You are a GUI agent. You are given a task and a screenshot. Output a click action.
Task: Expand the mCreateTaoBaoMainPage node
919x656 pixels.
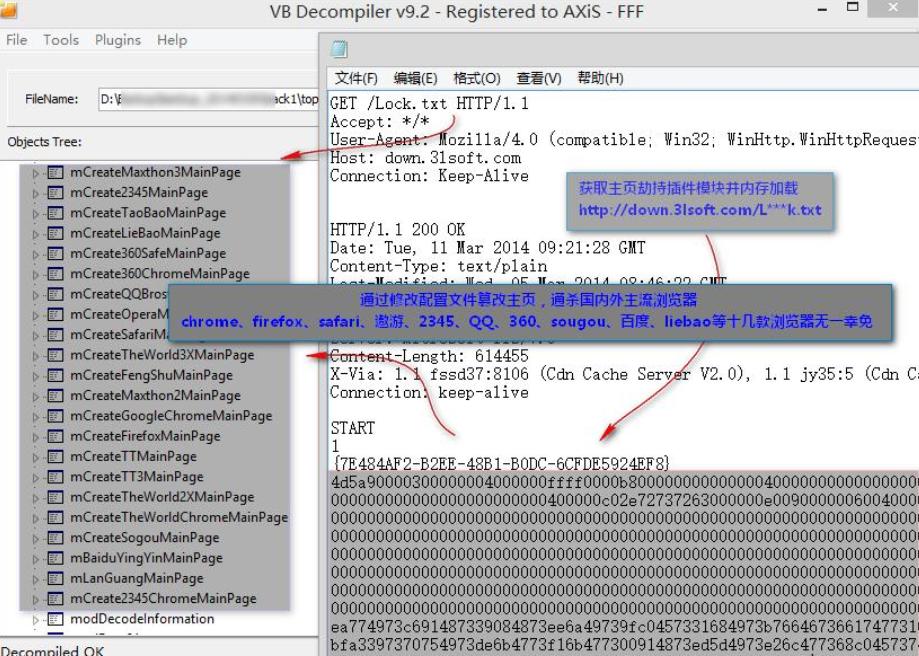[x=36, y=214]
